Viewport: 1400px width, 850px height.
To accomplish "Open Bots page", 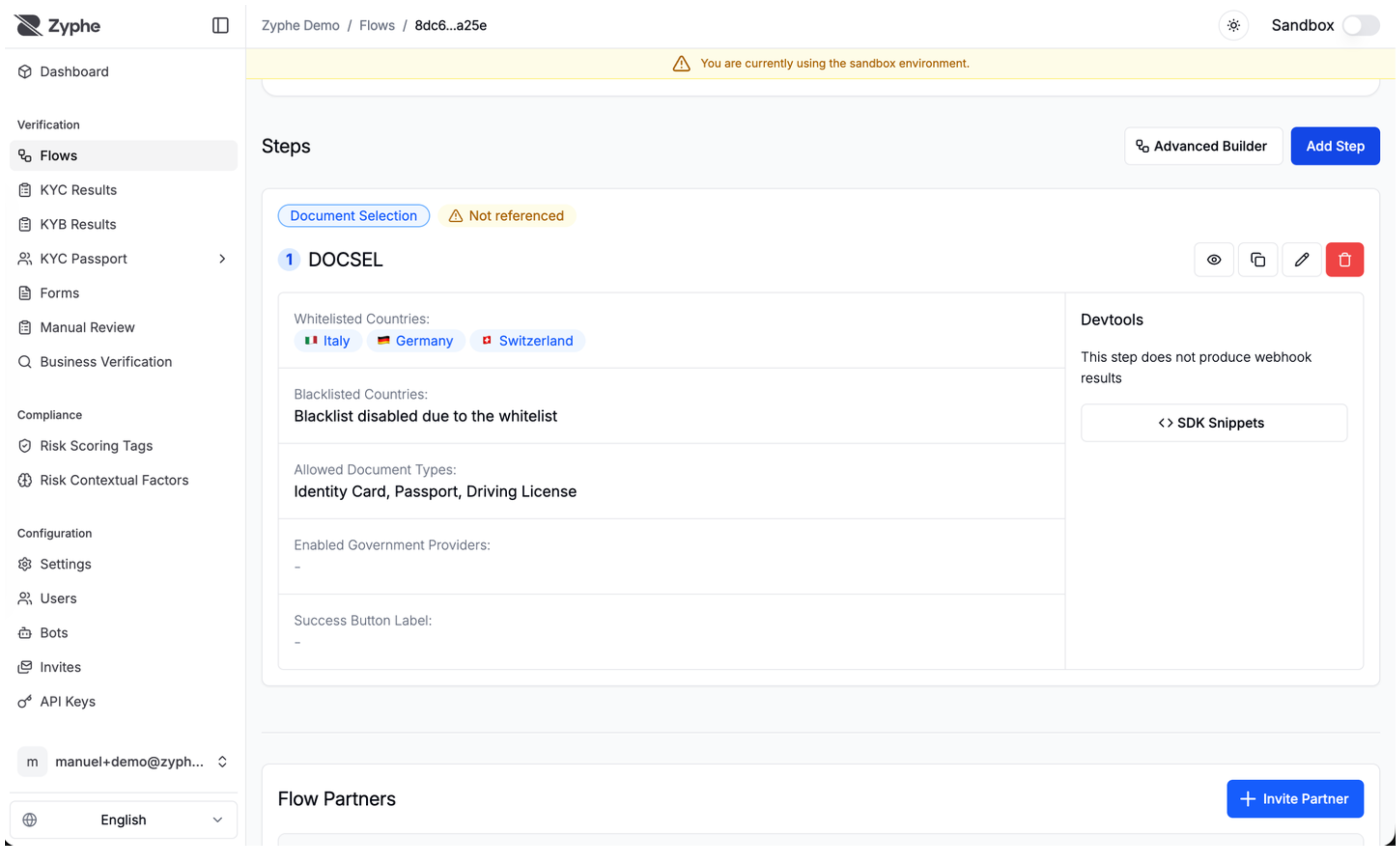I will coord(123,633).
